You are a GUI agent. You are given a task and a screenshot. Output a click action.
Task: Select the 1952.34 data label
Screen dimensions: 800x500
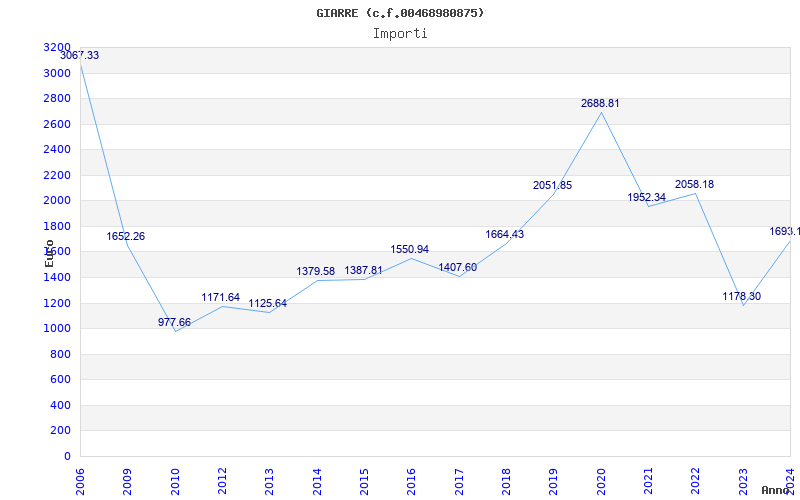click(646, 197)
